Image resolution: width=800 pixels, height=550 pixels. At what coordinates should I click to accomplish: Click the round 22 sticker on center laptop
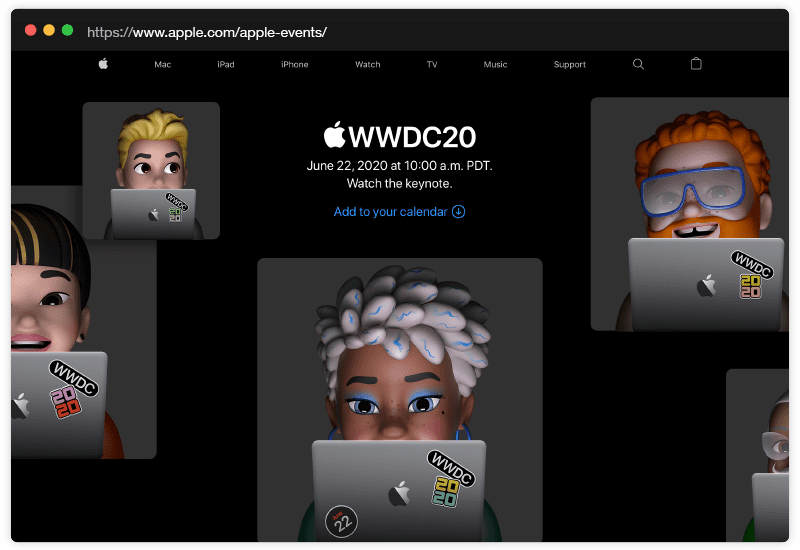pos(341,520)
